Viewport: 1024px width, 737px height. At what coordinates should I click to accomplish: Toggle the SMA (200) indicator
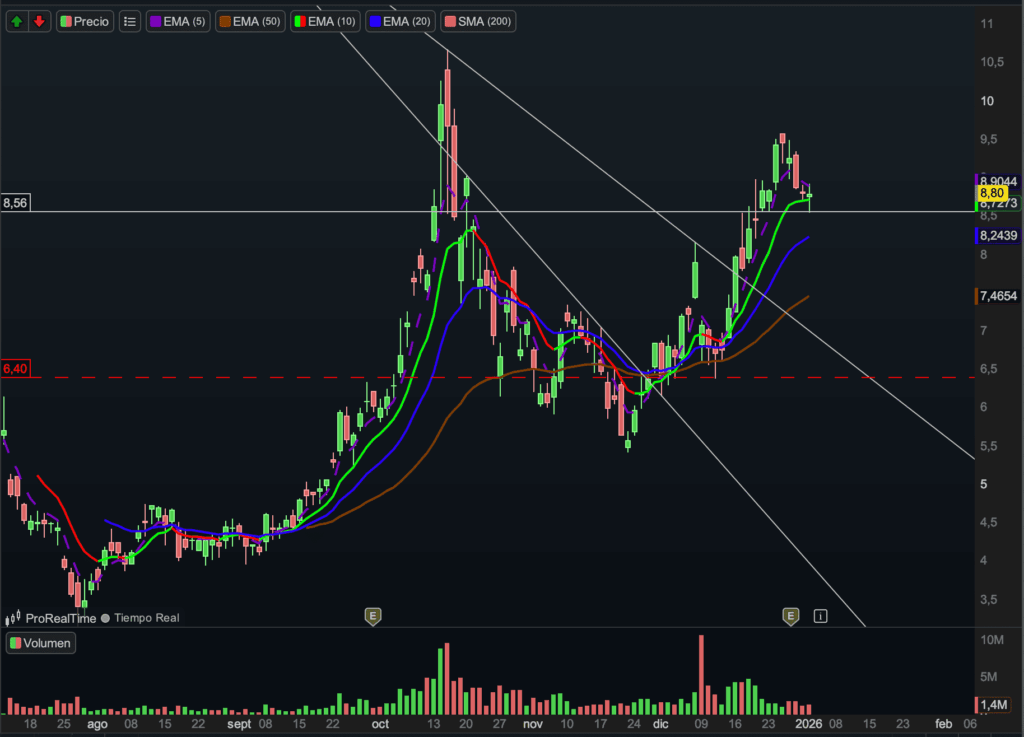coord(479,21)
